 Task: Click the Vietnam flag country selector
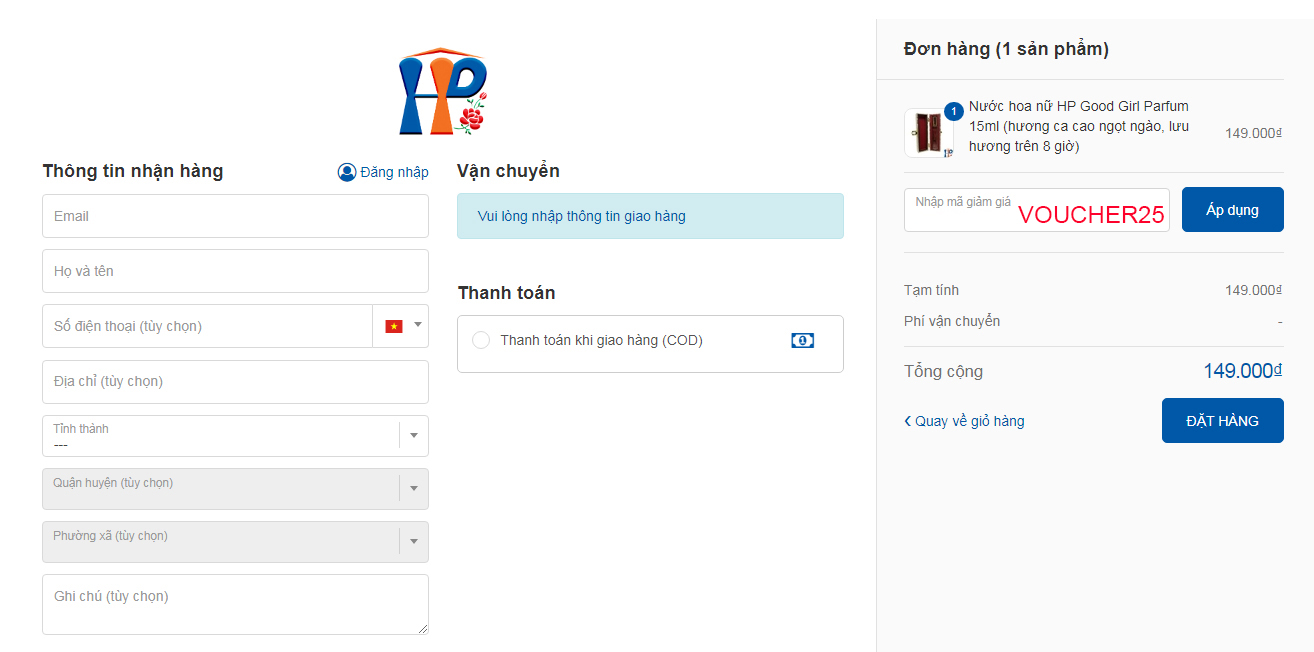click(394, 326)
